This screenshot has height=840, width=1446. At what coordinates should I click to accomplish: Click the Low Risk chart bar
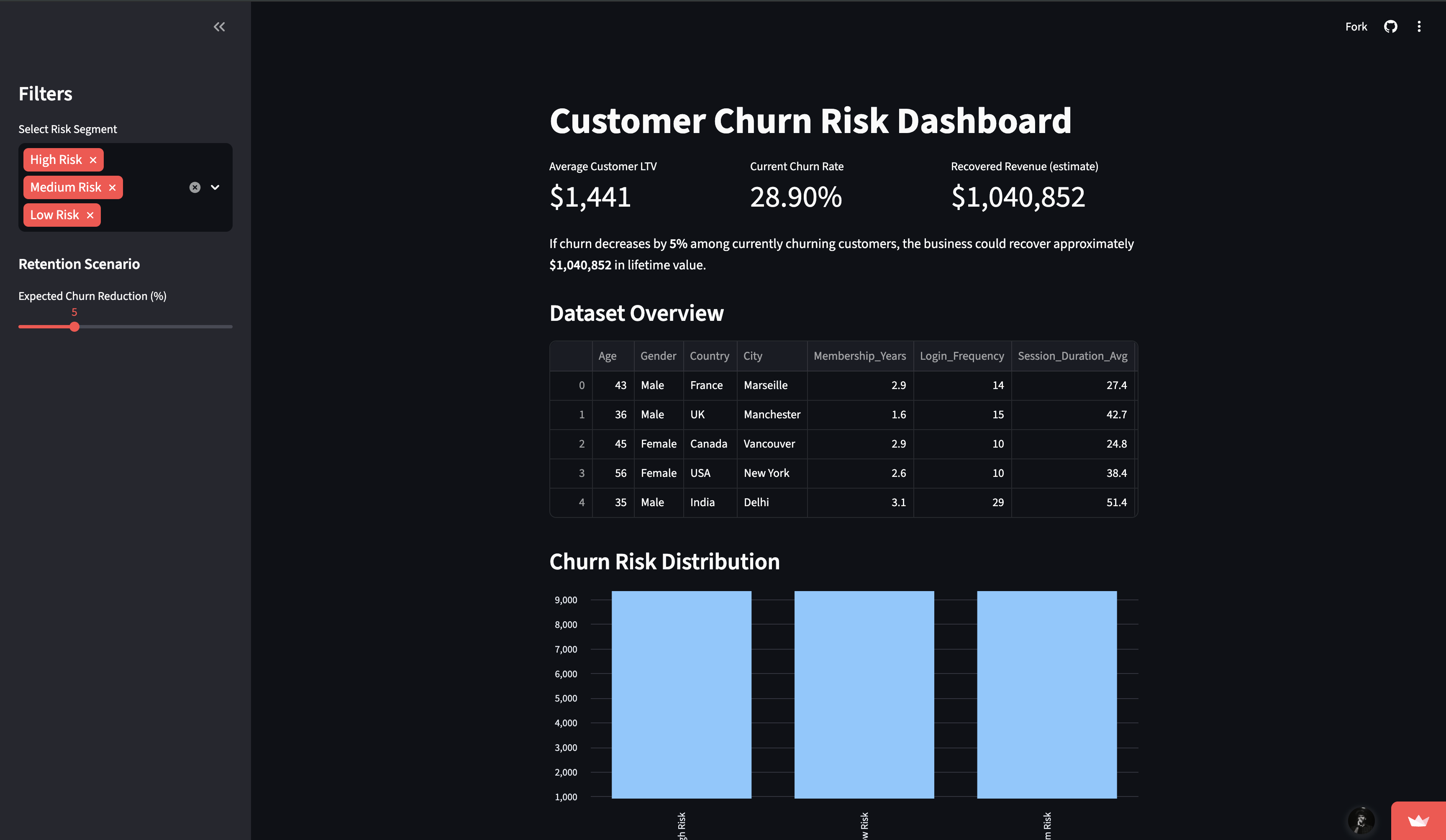tap(864, 694)
